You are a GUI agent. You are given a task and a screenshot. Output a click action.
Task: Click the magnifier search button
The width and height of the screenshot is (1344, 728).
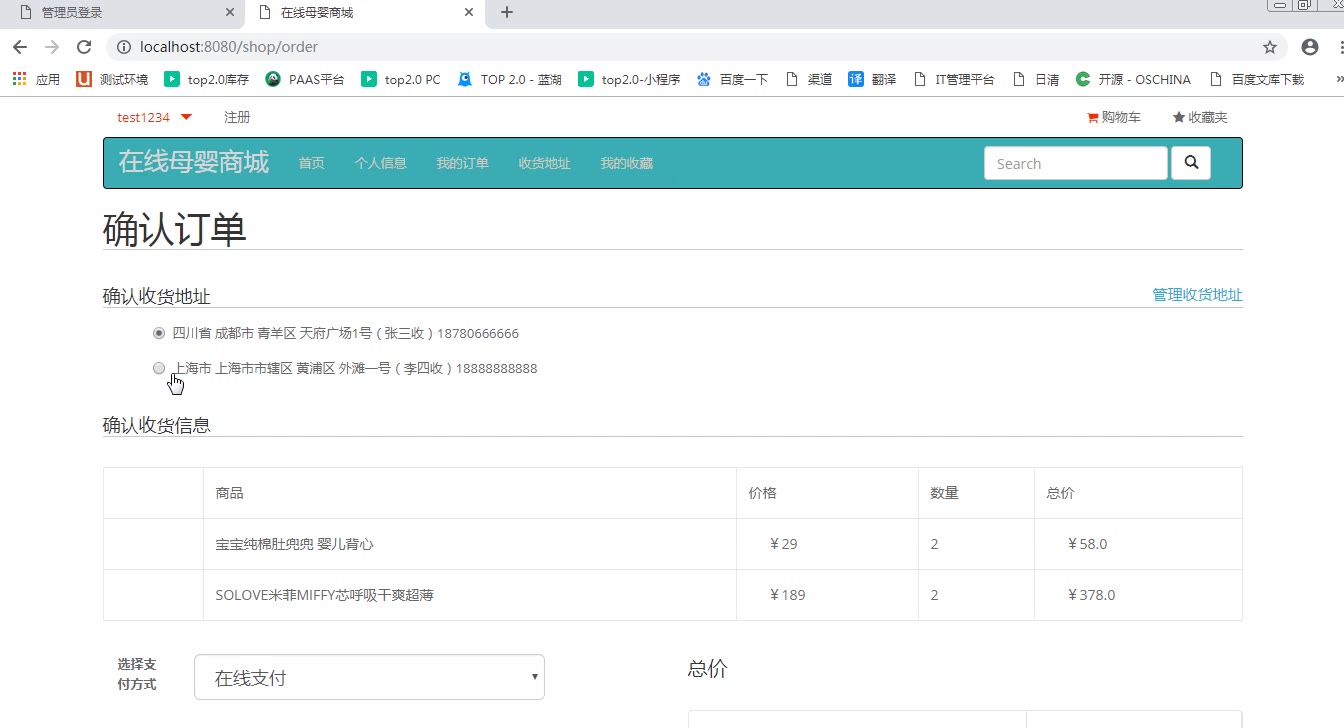(1191, 163)
